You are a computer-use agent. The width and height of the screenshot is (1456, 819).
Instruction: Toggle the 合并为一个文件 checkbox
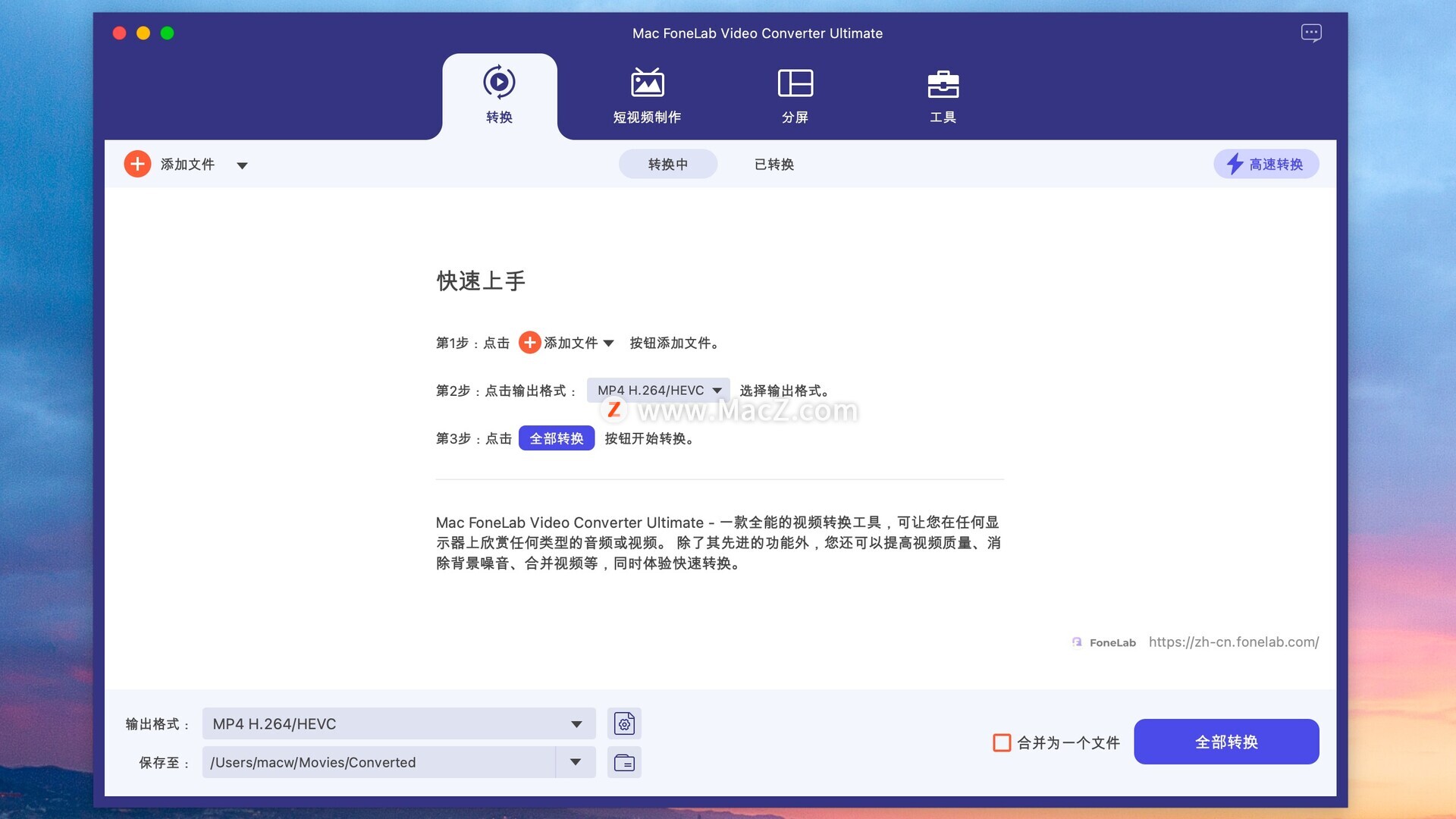(x=1002, y=742)
